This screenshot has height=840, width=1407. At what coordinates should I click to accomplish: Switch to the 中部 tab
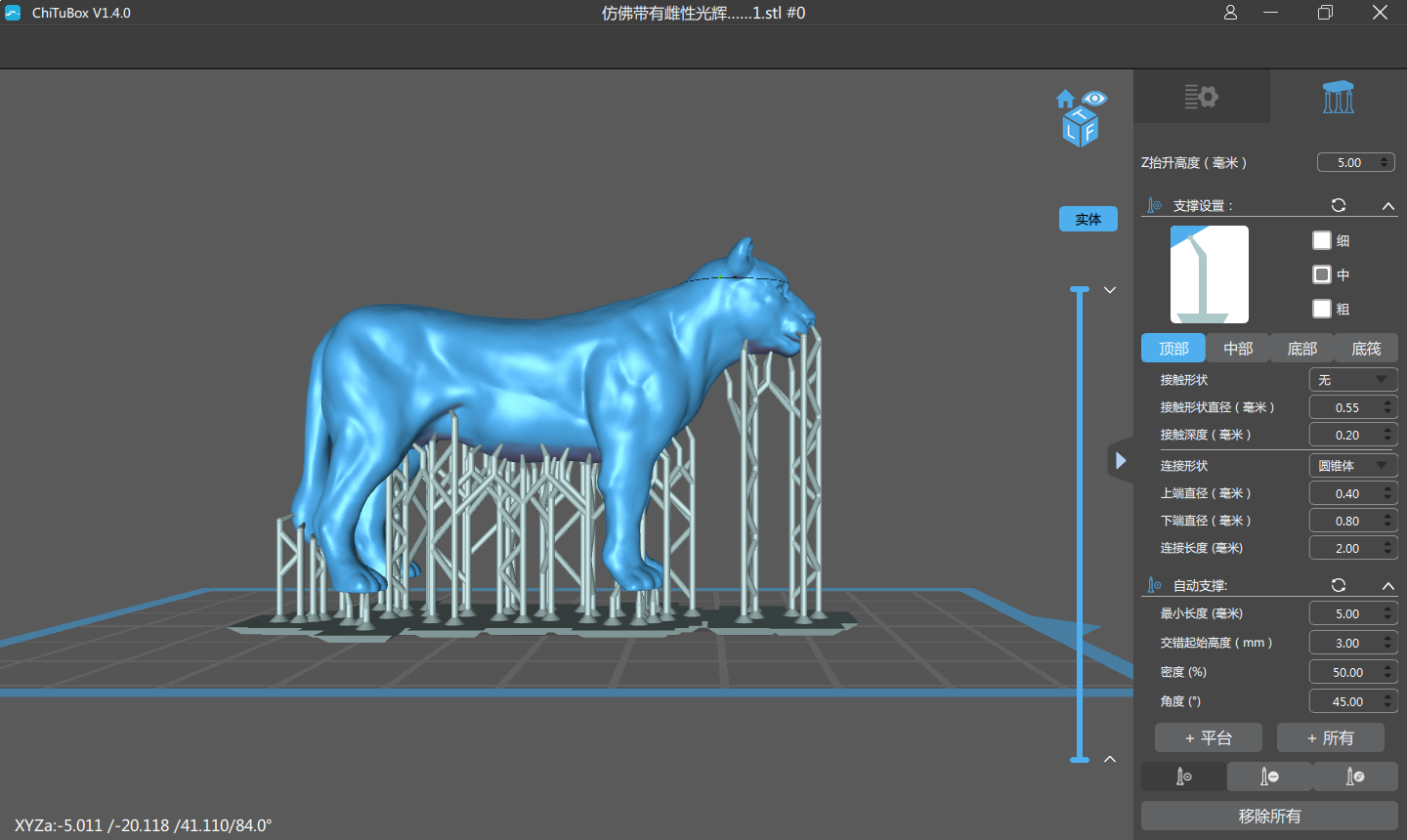point(1238,349)
